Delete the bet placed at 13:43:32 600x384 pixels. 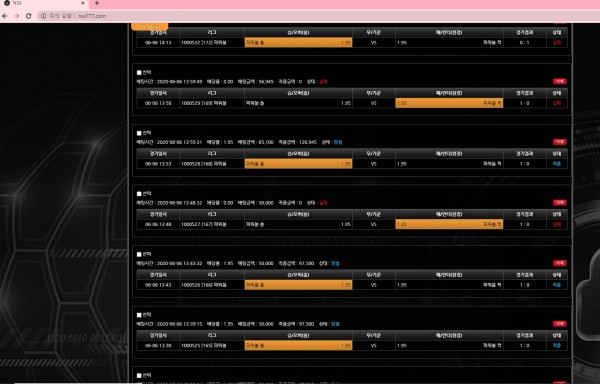point(559,263)
